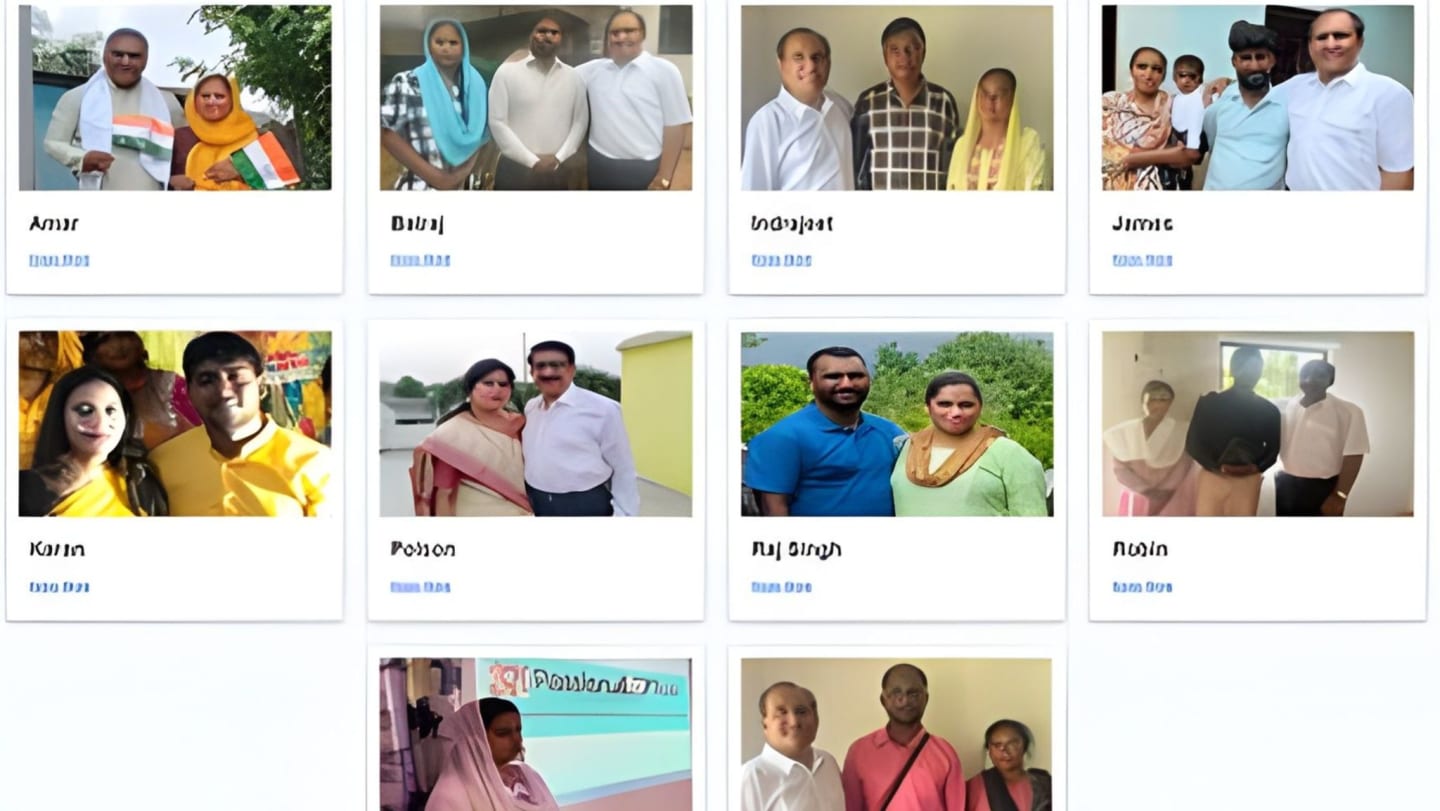This screenshot has height=811, width=1440.
Task: Open photo of couple holding Indian flags
Action: (175, 97)
